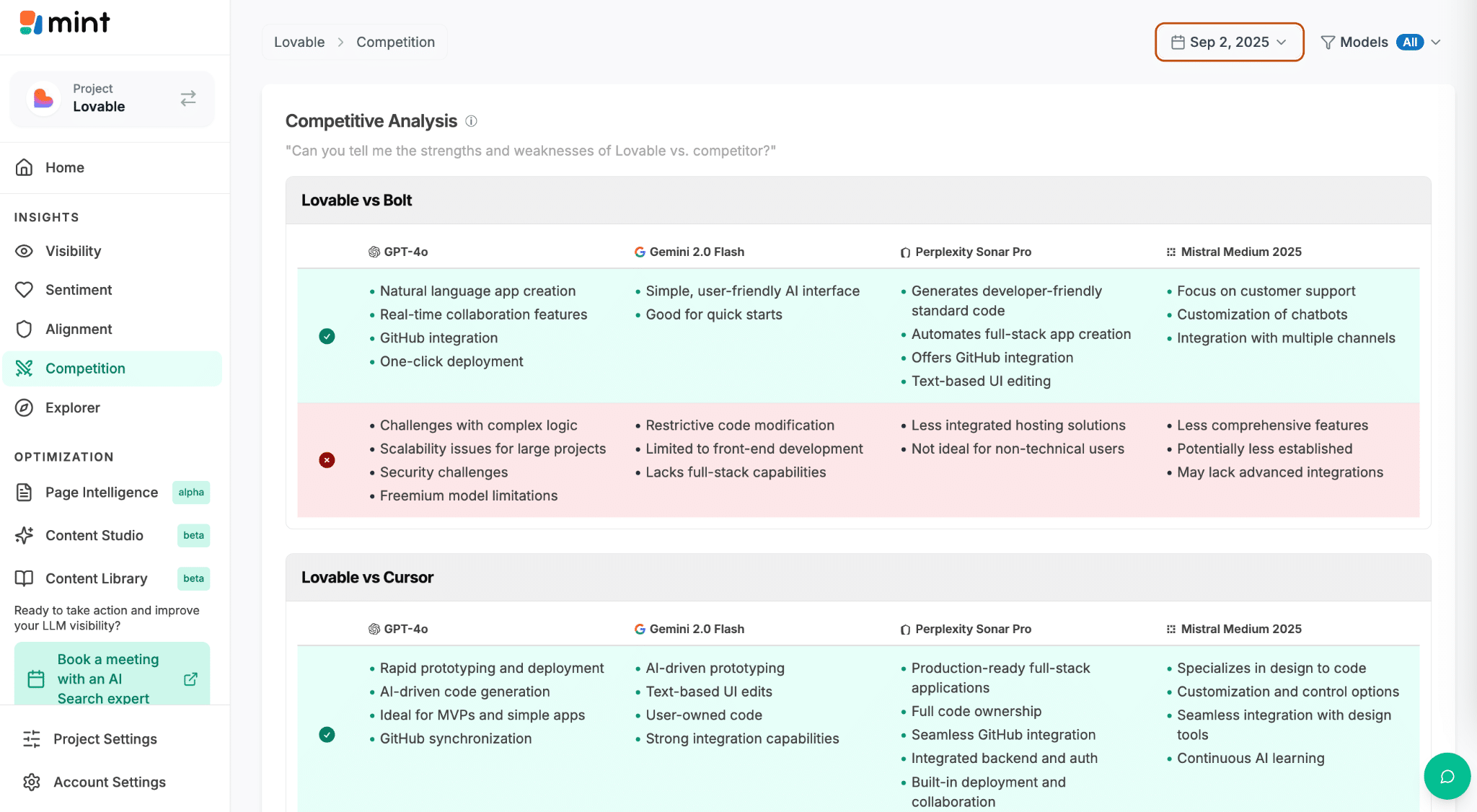This screenshot has height=812, width=1477.
Task: Open the chat support bubble
Action: (x=1447, y=776)
